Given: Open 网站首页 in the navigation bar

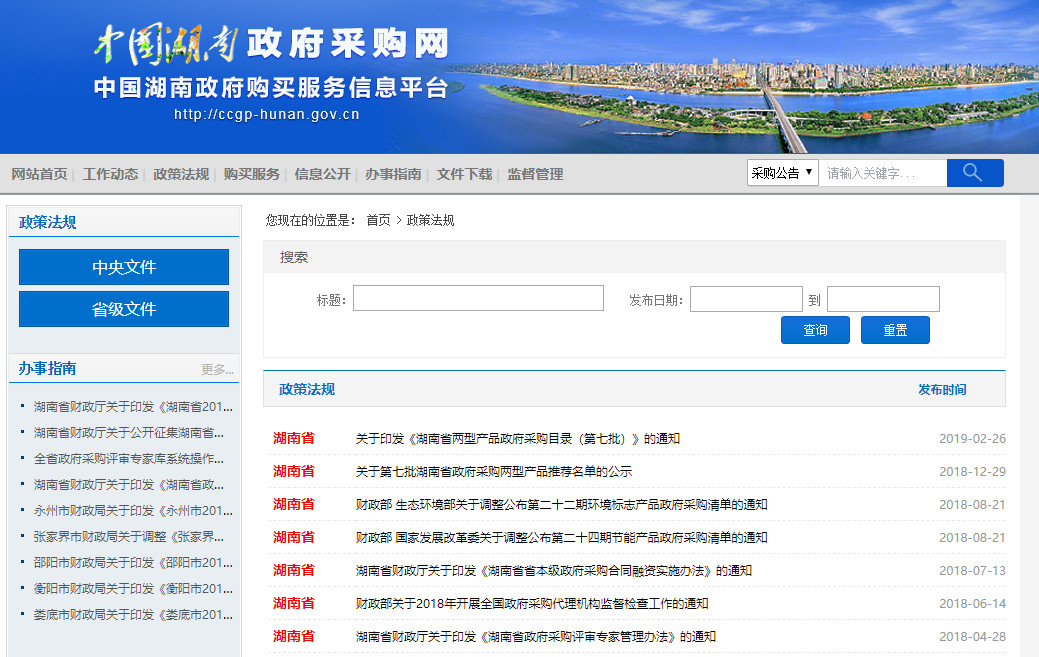Looking at the screenshot, I should (x=39, y=174).
